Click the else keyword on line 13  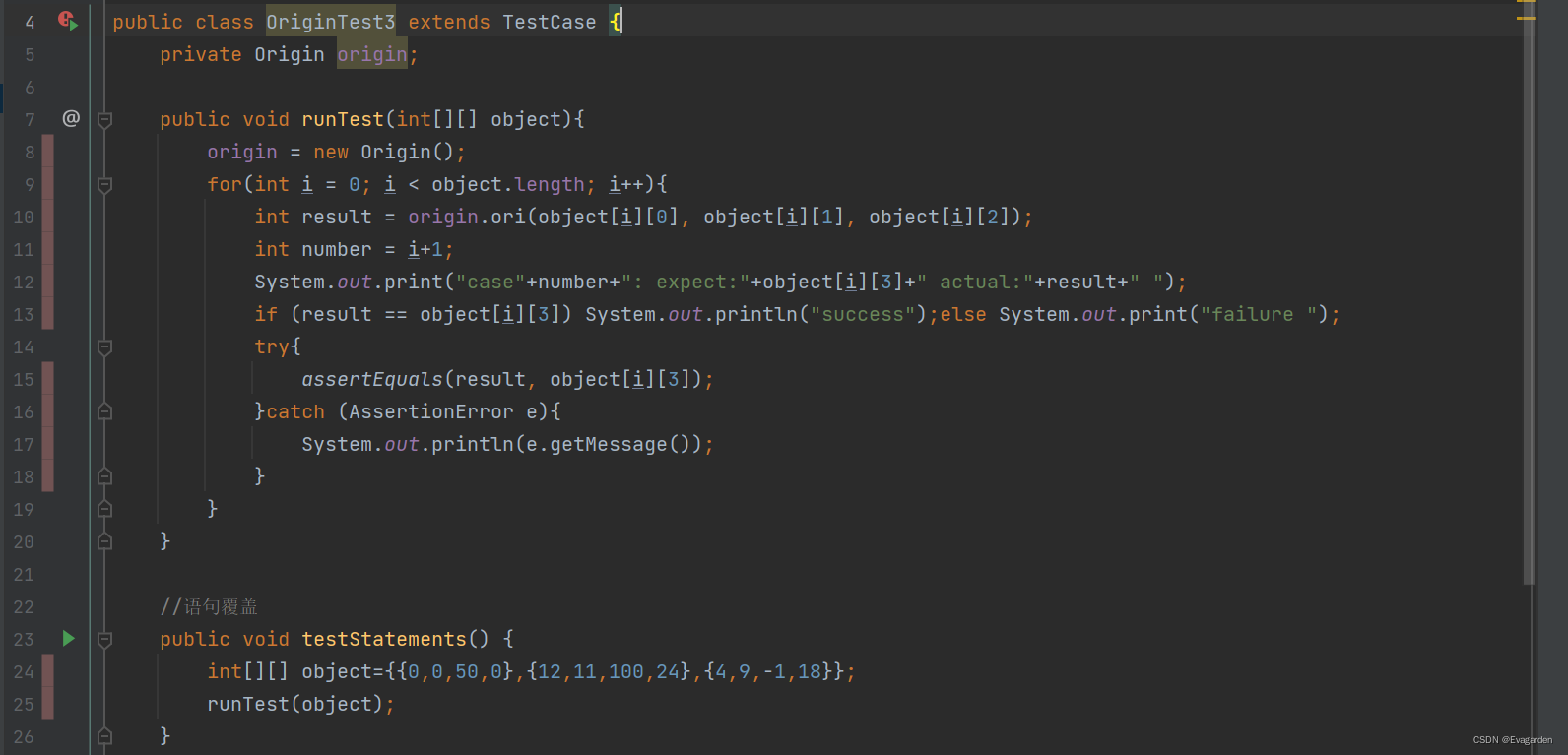[963, 314]
